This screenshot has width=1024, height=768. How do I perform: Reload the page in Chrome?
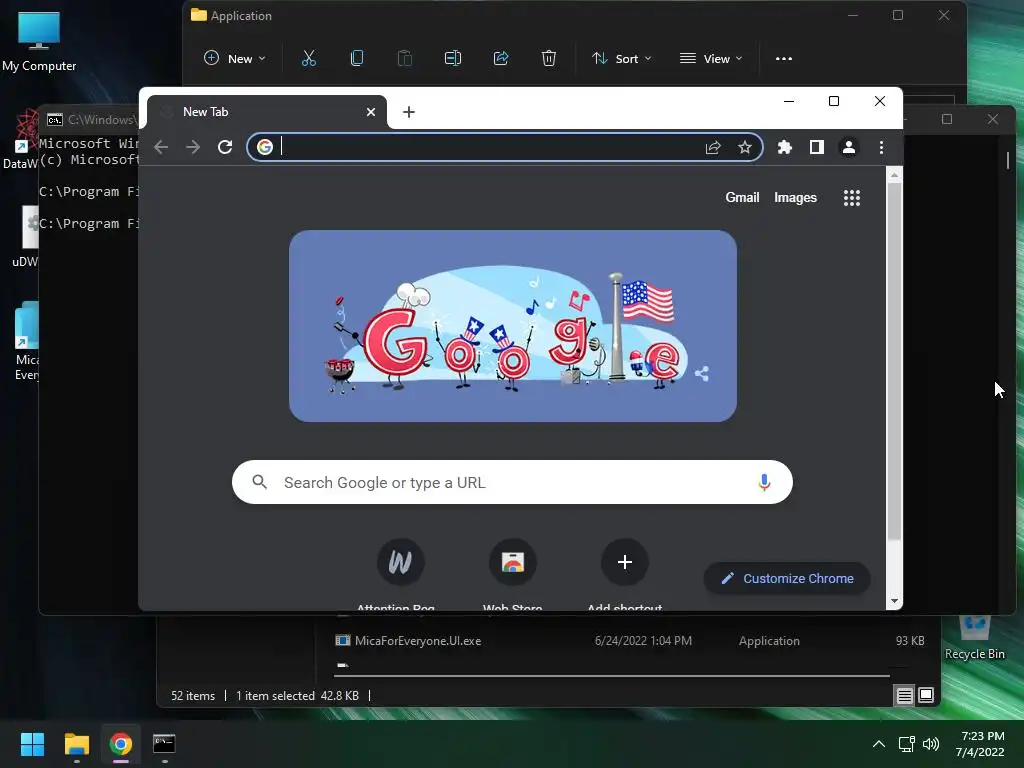[225, 147]
